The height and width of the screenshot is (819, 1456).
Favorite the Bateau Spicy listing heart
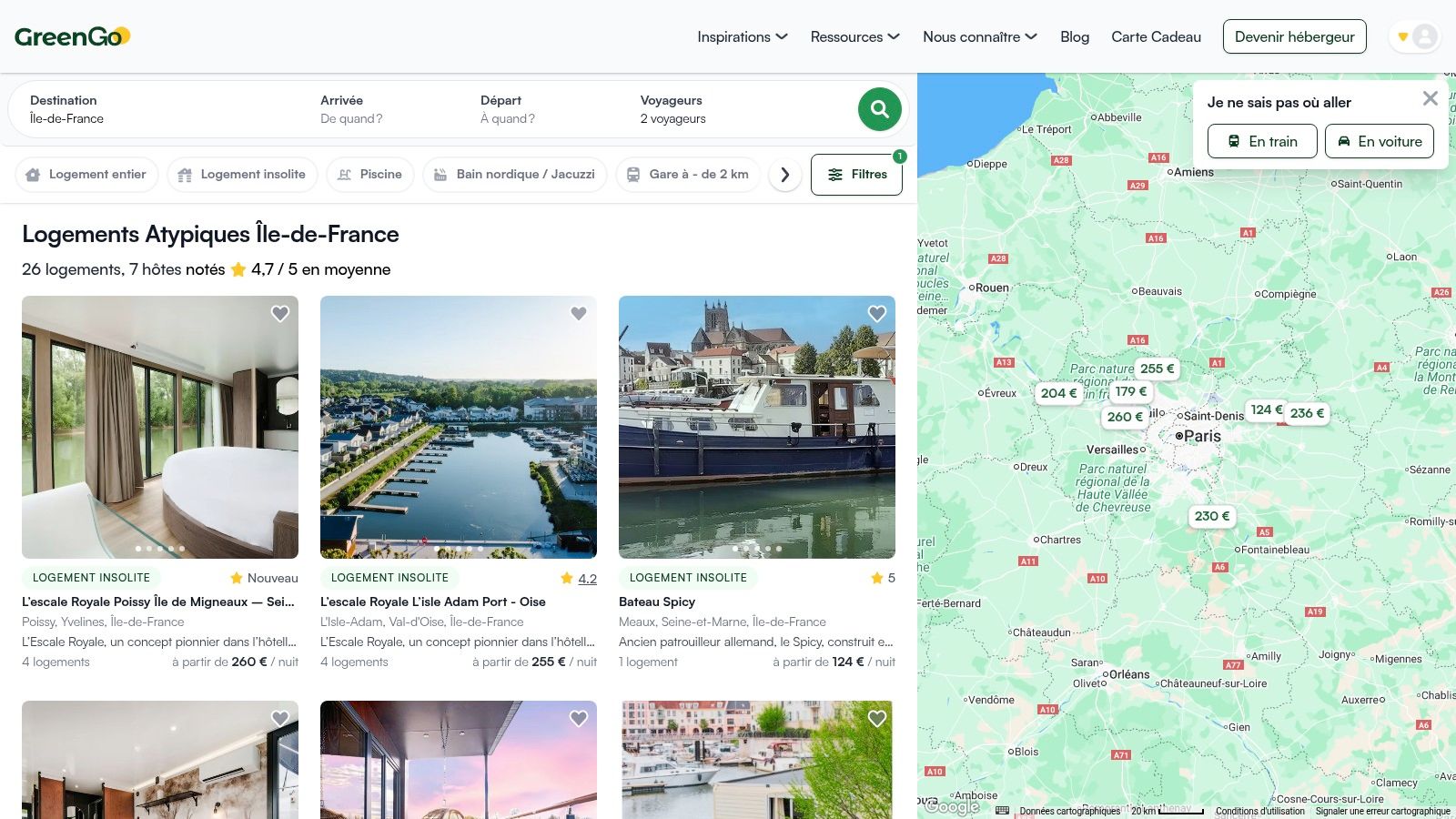(877, 314)
